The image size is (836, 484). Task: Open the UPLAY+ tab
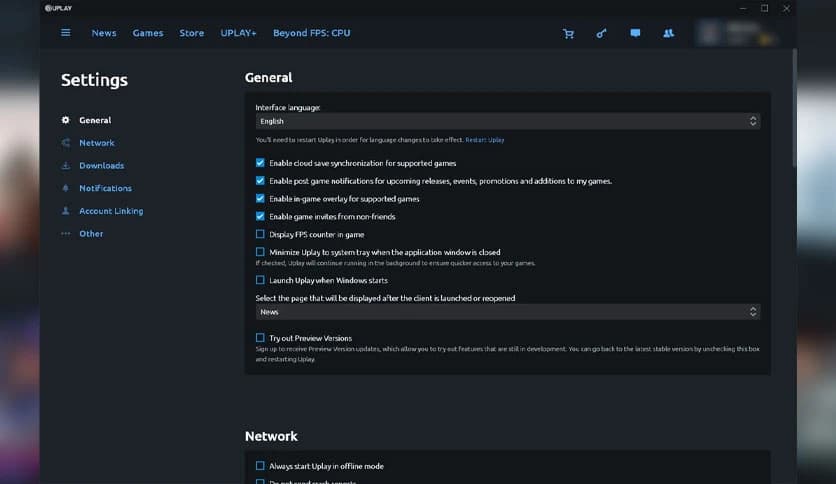pyautogui.click(x=238, y=33)
